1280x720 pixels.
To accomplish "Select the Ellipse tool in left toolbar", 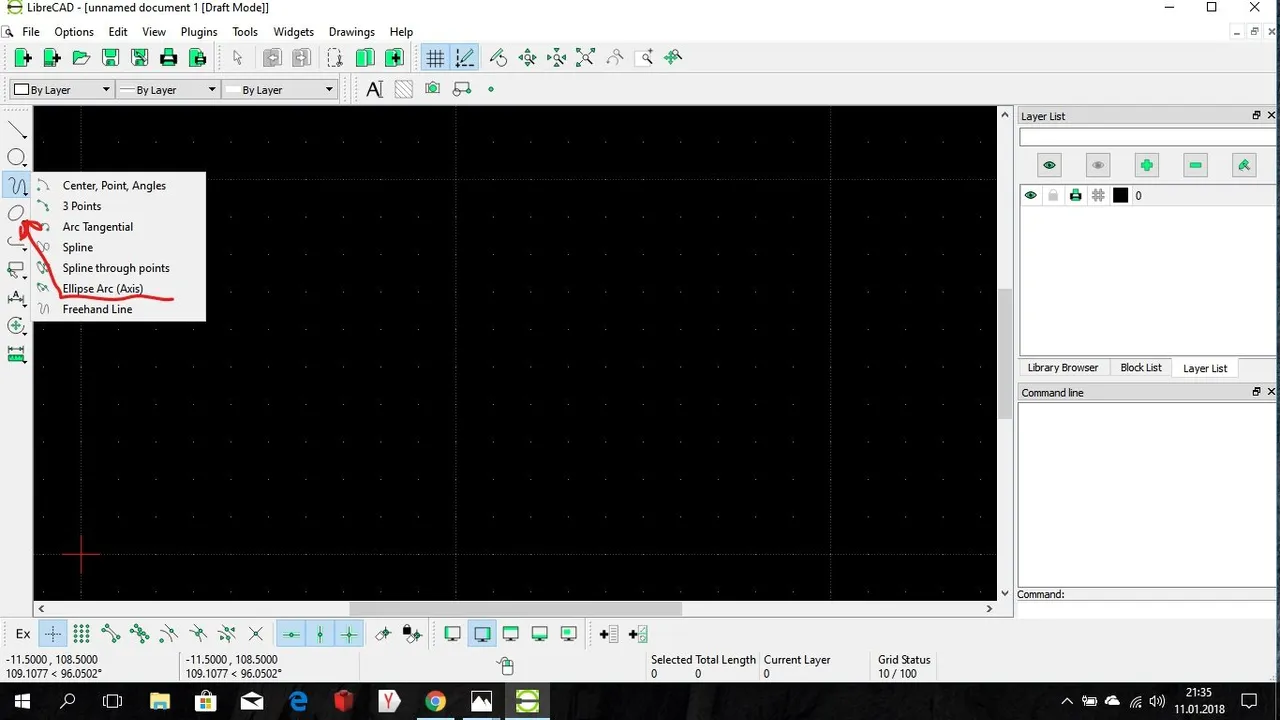I will 17,214.
